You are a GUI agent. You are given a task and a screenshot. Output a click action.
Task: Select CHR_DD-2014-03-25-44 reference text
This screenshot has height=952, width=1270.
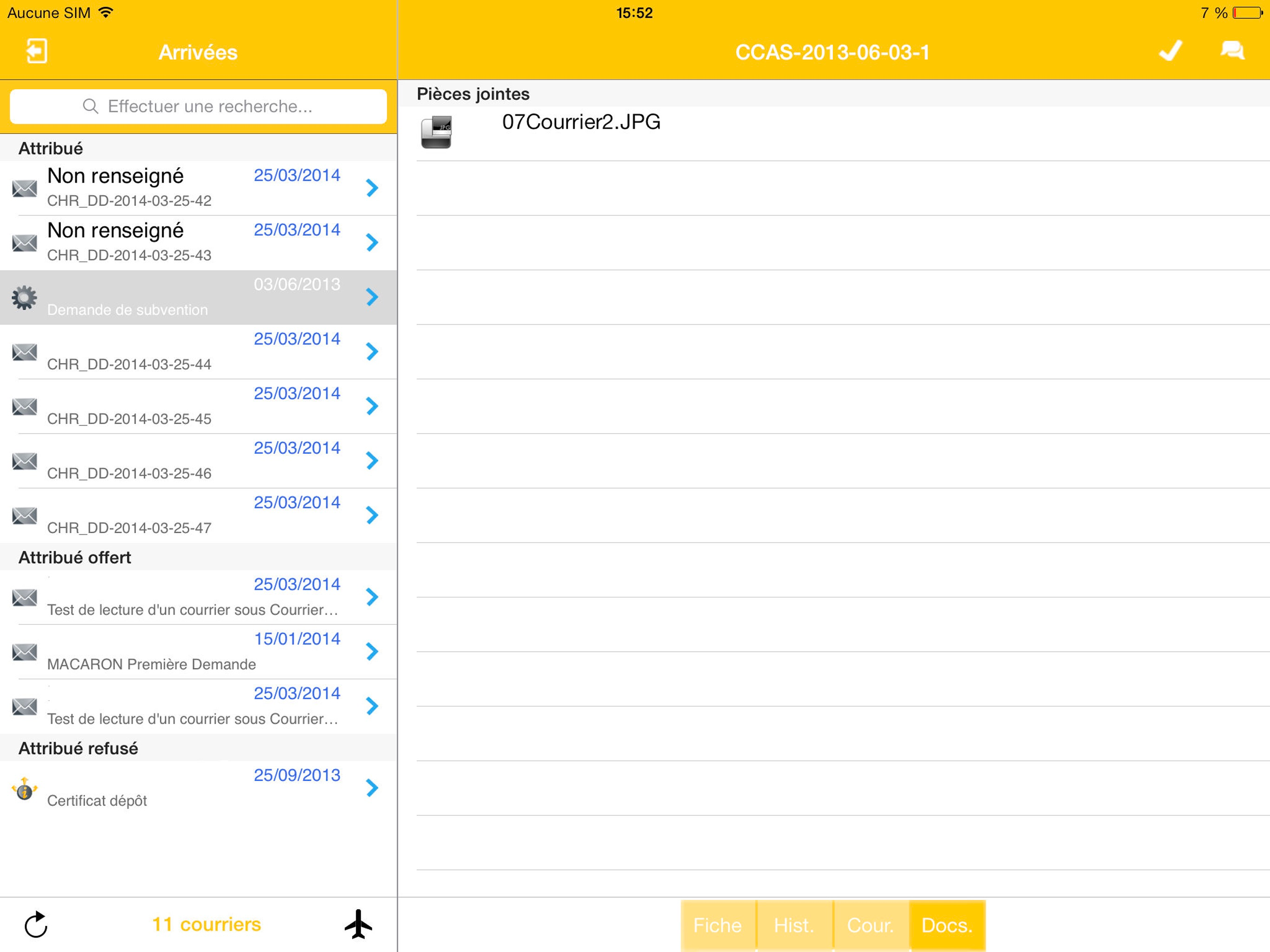[x=129, y=364]
